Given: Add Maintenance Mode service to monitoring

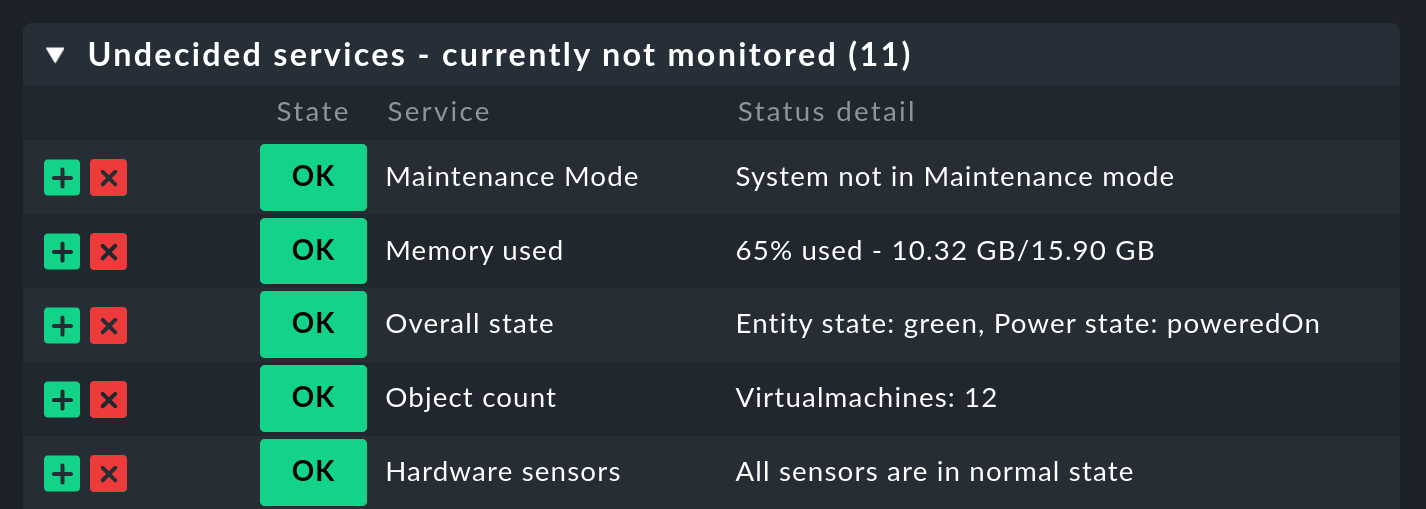Looking at the screenshot, I should coord(62,178).
